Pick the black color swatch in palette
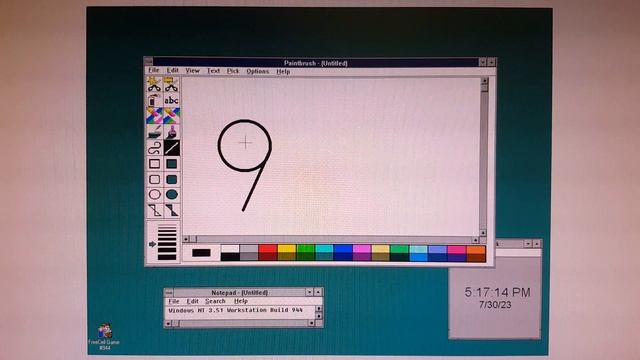 230,257
